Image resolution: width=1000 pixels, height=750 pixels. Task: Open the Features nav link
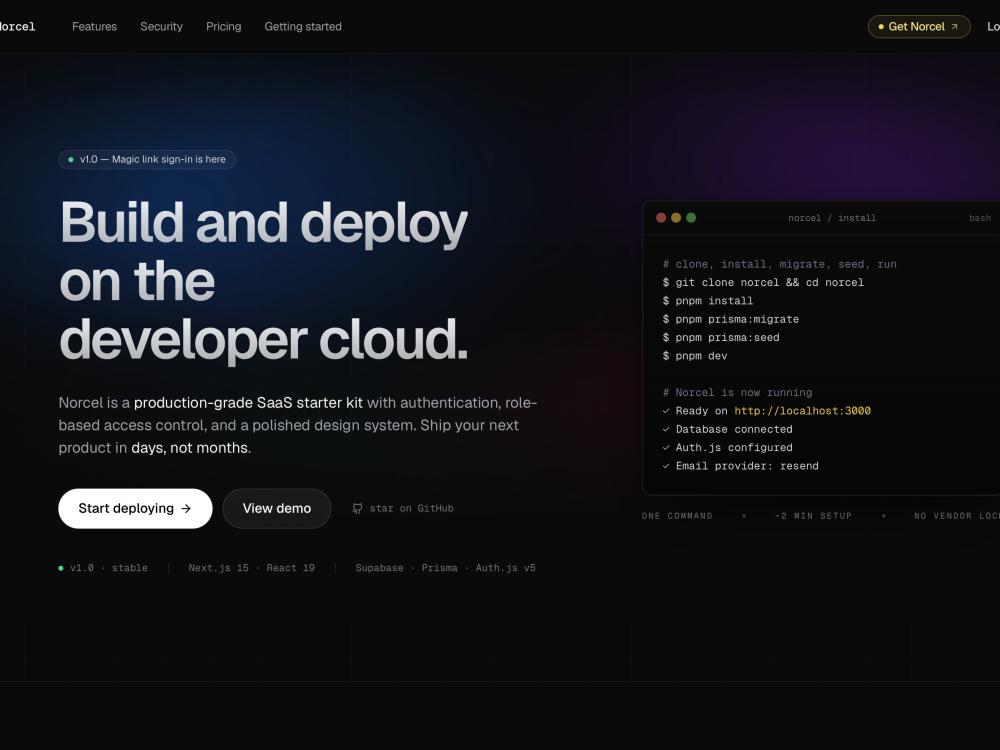click(x=94, y=27)
